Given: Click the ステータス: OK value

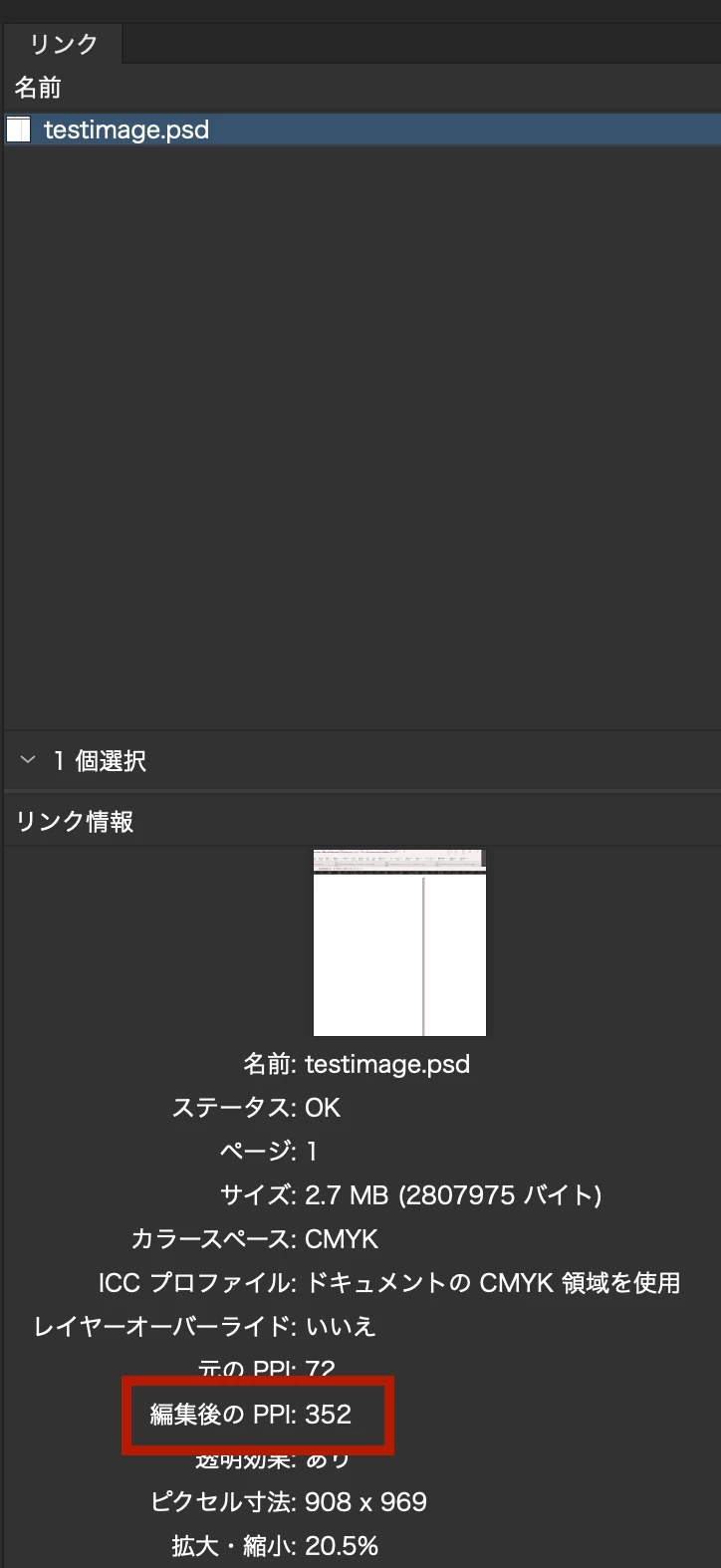Looking at the screenshot, I should (323, 1108).
